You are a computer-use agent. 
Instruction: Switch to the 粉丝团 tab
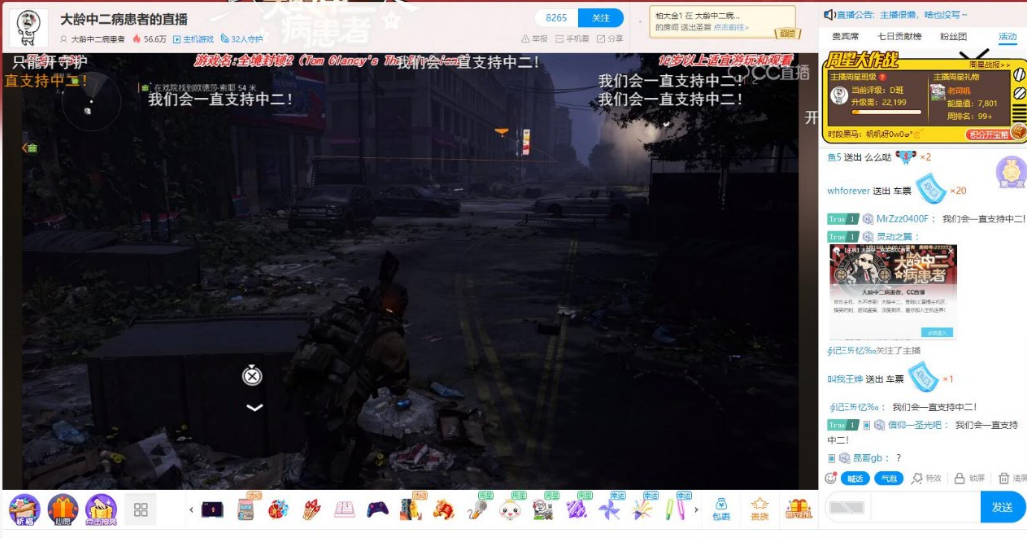pos(953,37)
